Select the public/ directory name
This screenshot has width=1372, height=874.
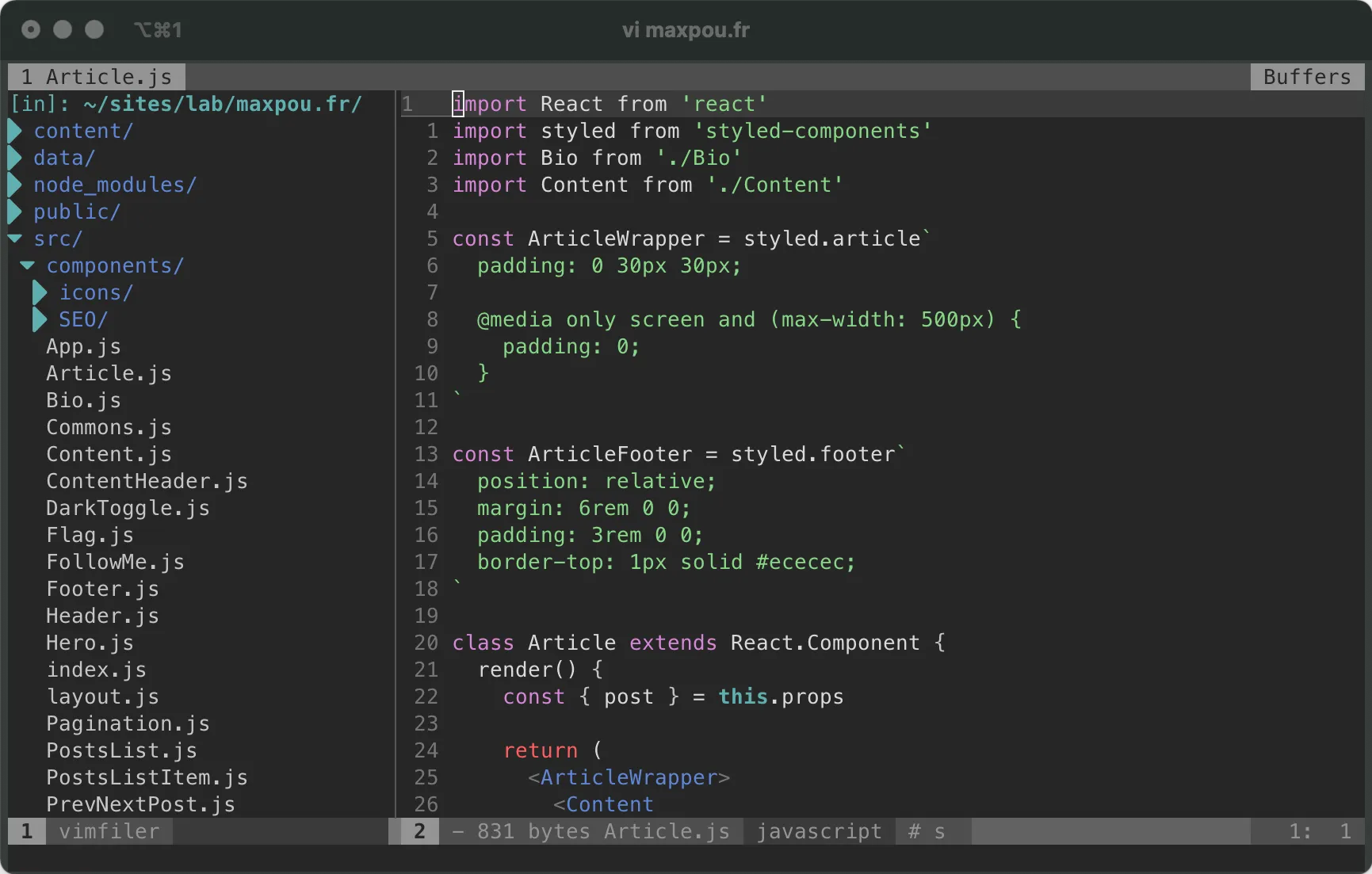tap(77, 212)
